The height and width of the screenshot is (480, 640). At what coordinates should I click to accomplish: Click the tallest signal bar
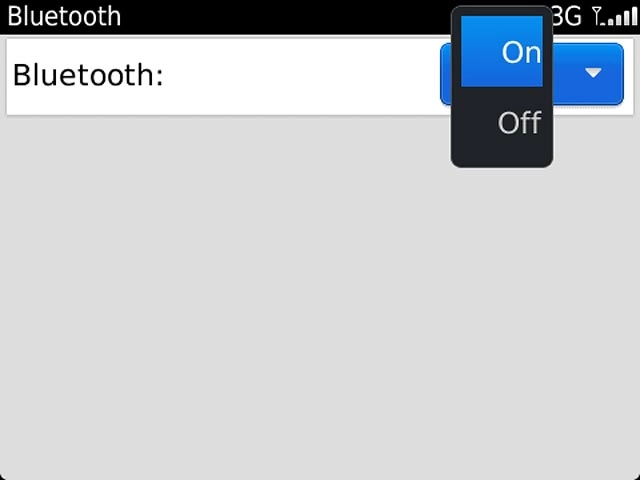point(634,17)
